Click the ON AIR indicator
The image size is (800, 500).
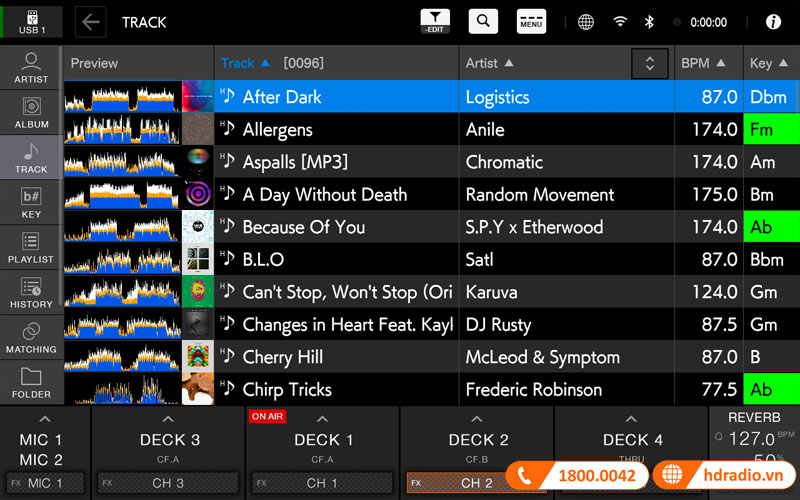(x=267, y=416)
